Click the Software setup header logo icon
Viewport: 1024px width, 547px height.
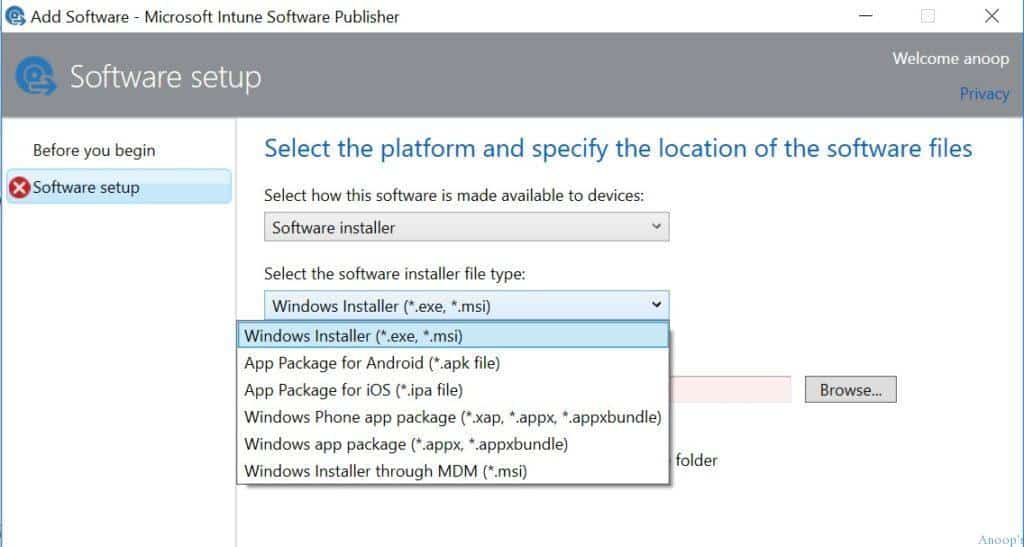point(37,78)
